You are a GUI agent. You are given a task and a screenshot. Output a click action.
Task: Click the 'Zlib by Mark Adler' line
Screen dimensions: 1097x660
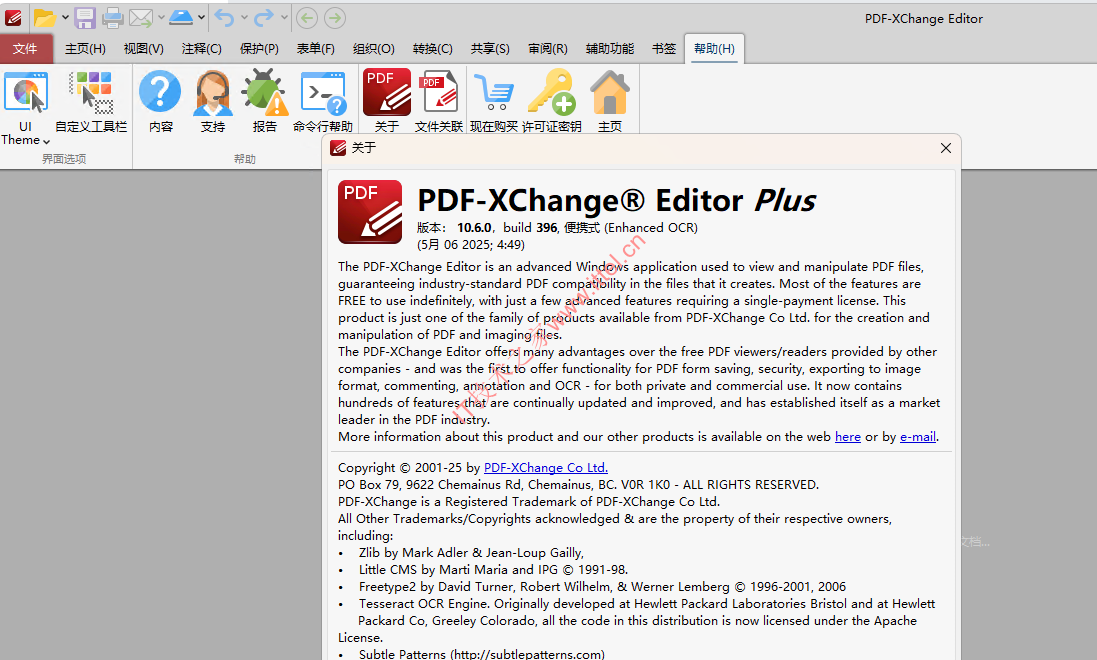[471, 553]
